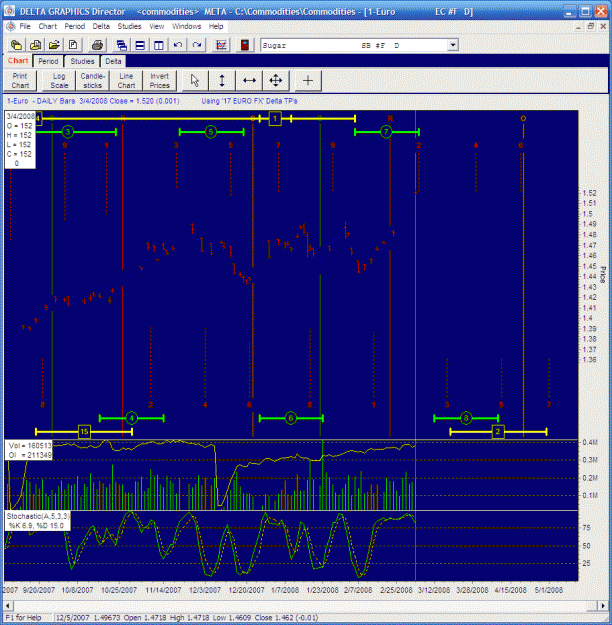
Task: Click the Vol = 160513 readout
Action: (x=30, y=446)
